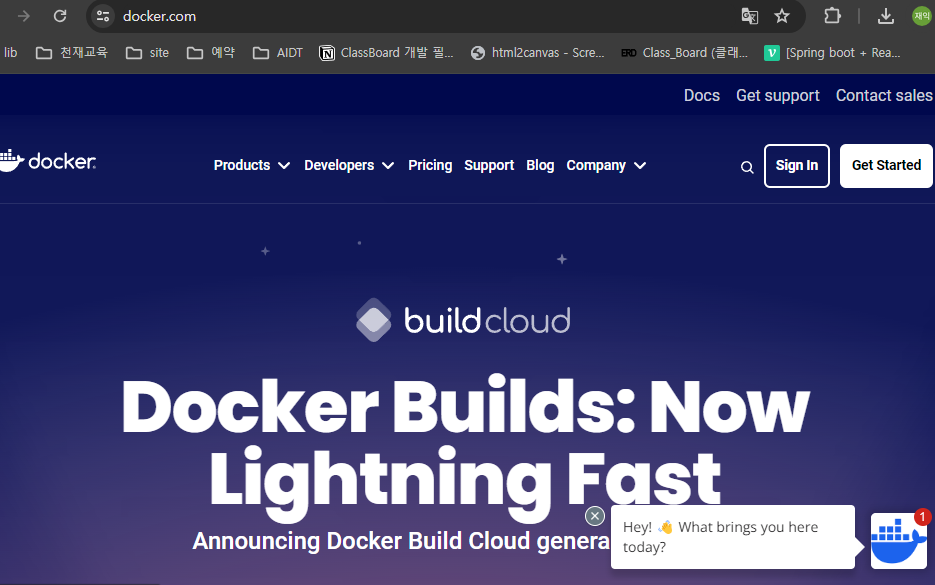Open the ClassBoard Notion bookmark
This screenshot has height=585, width=935.
[x=386, y=52]
